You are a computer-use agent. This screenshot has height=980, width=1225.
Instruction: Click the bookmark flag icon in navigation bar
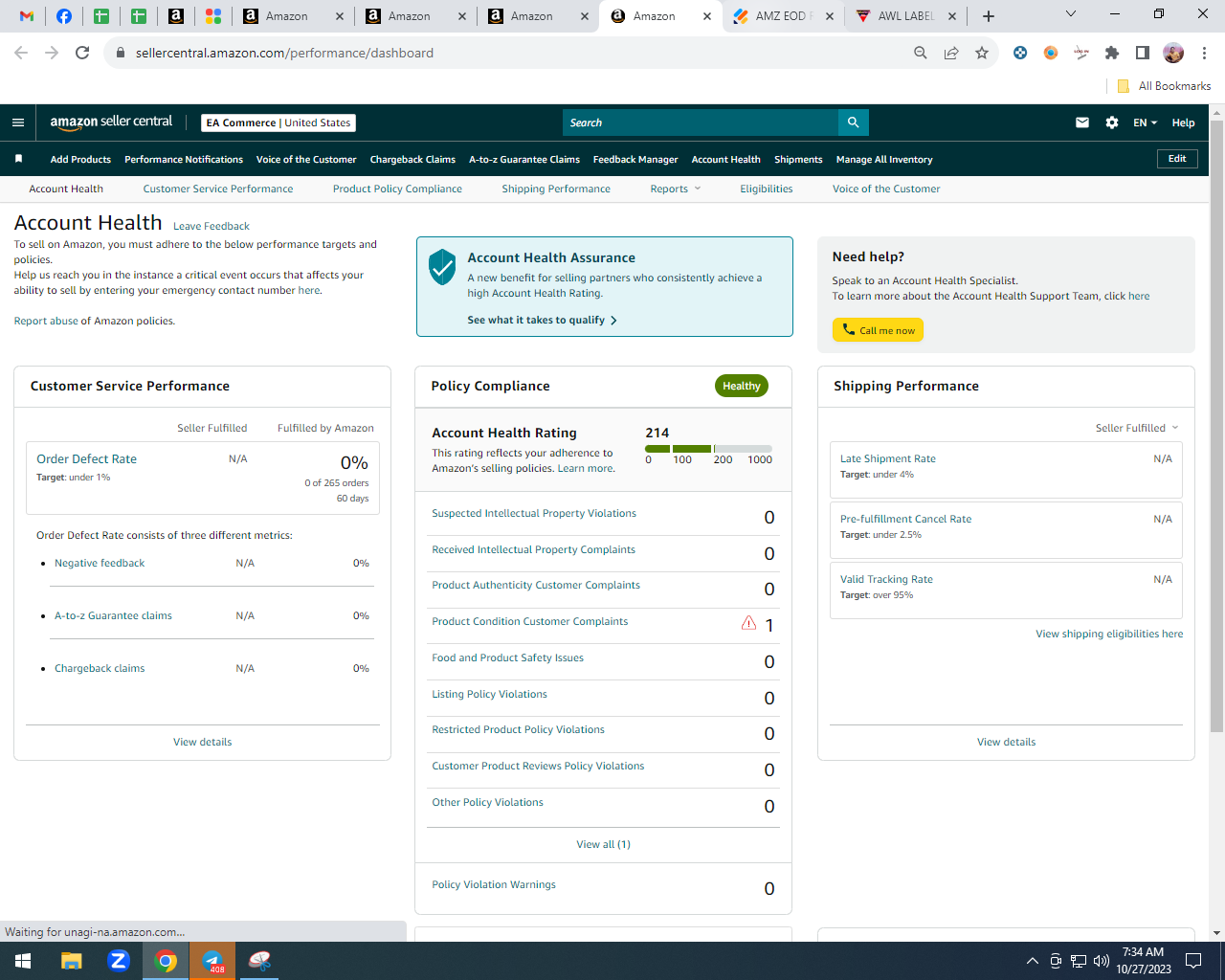point(18,159)
